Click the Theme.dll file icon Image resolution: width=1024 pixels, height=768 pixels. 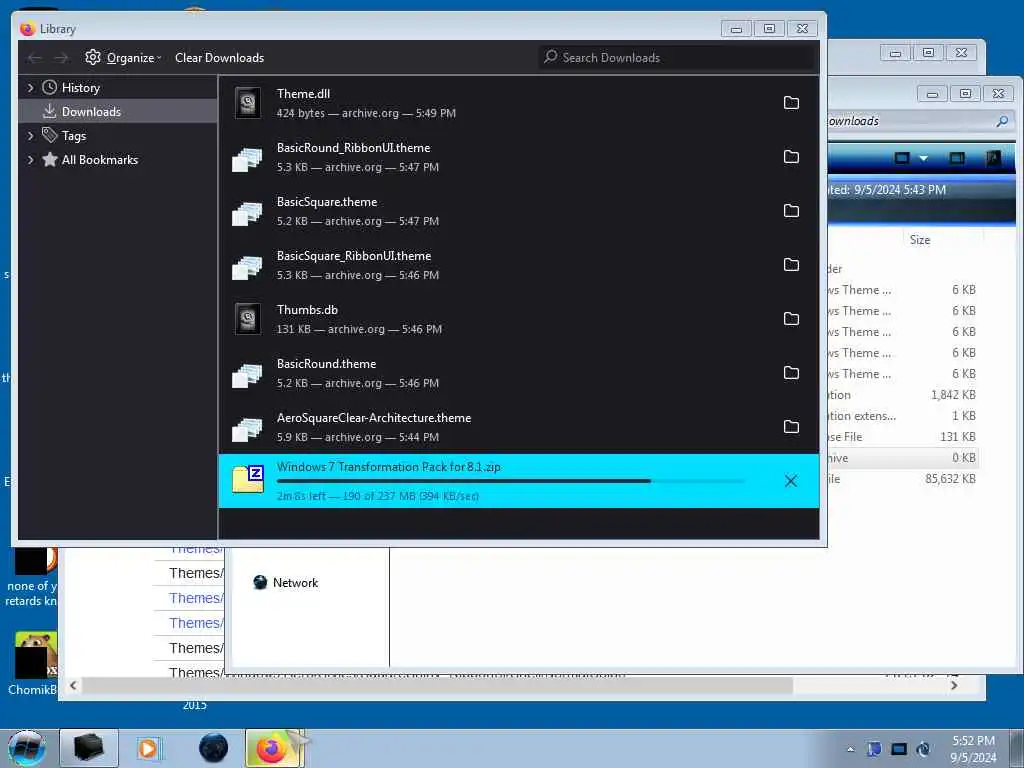[x=248, y=103]
